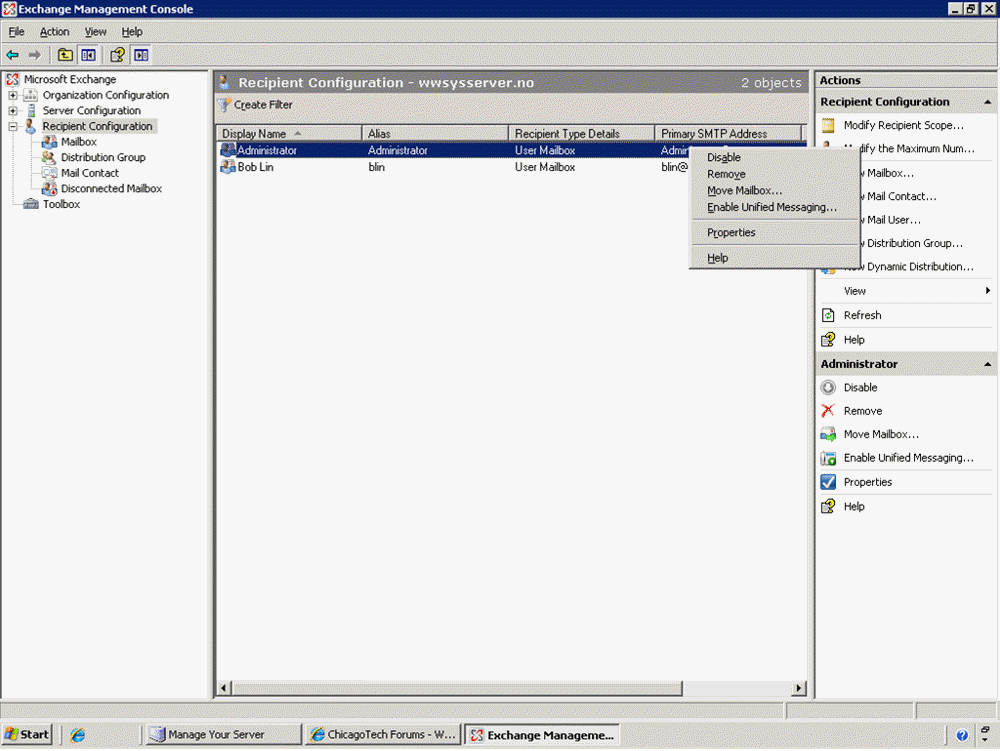Open the View submenu arrow in Actions

click(x=988, y=291)
